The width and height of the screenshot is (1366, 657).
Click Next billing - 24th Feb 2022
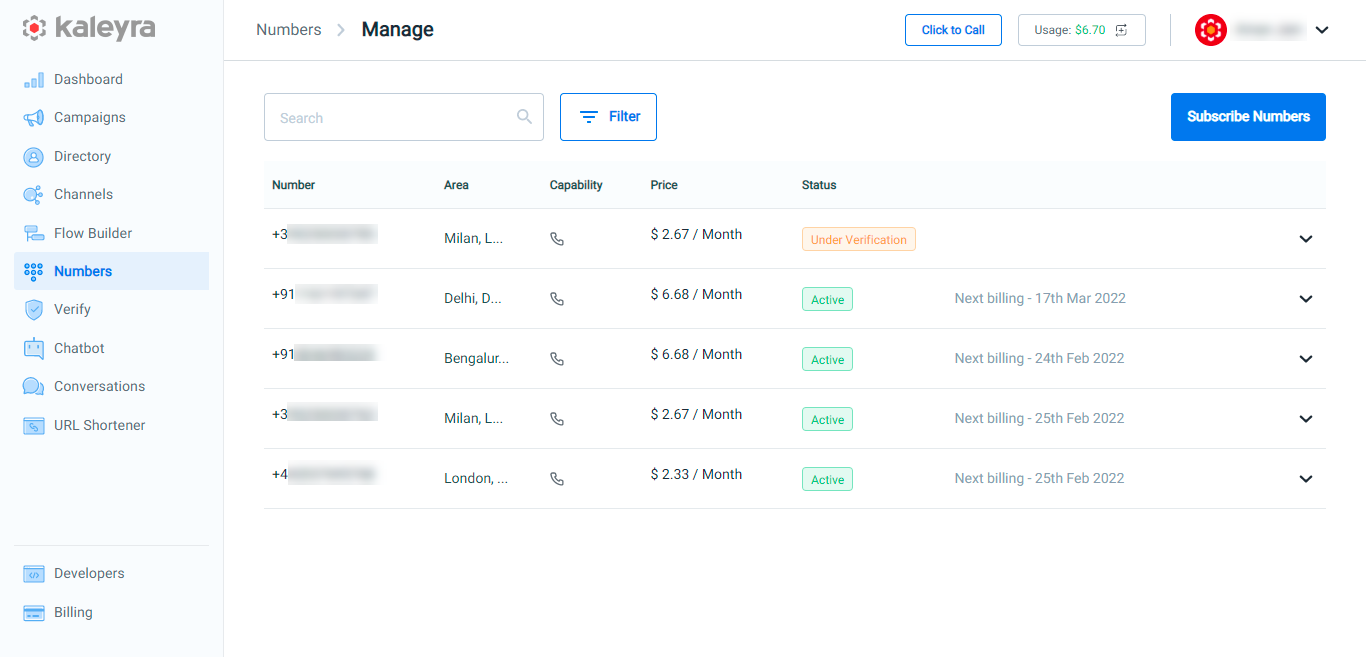tap(1039, 359)
